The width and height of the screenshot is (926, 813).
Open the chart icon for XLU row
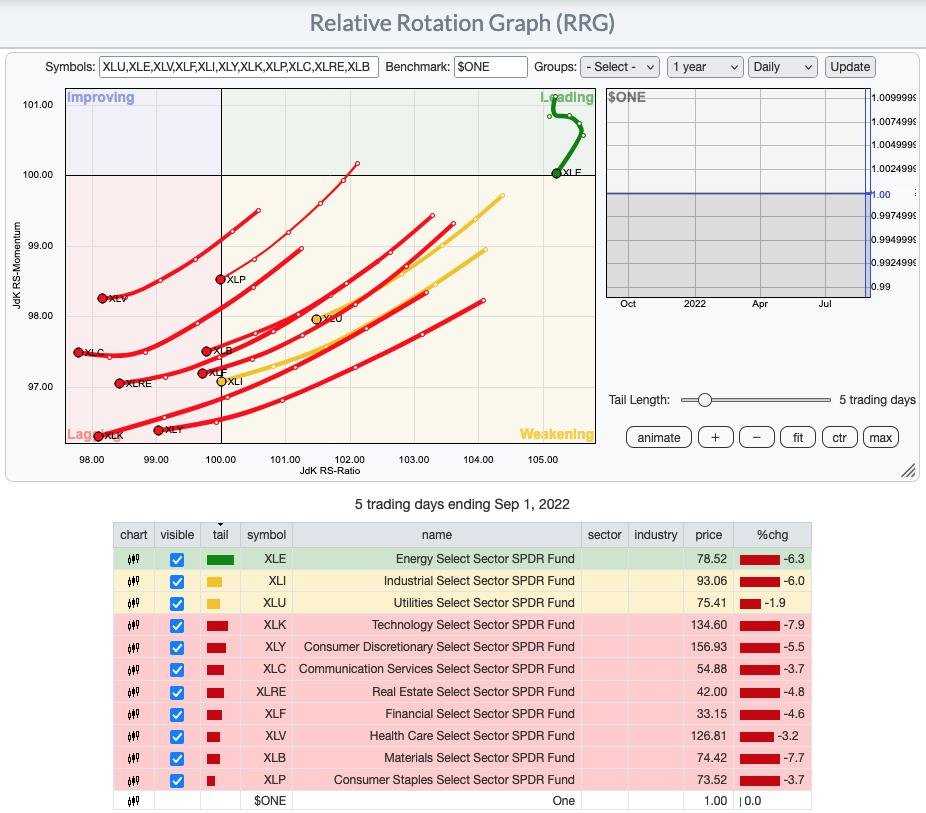click(x=133, y=603)
